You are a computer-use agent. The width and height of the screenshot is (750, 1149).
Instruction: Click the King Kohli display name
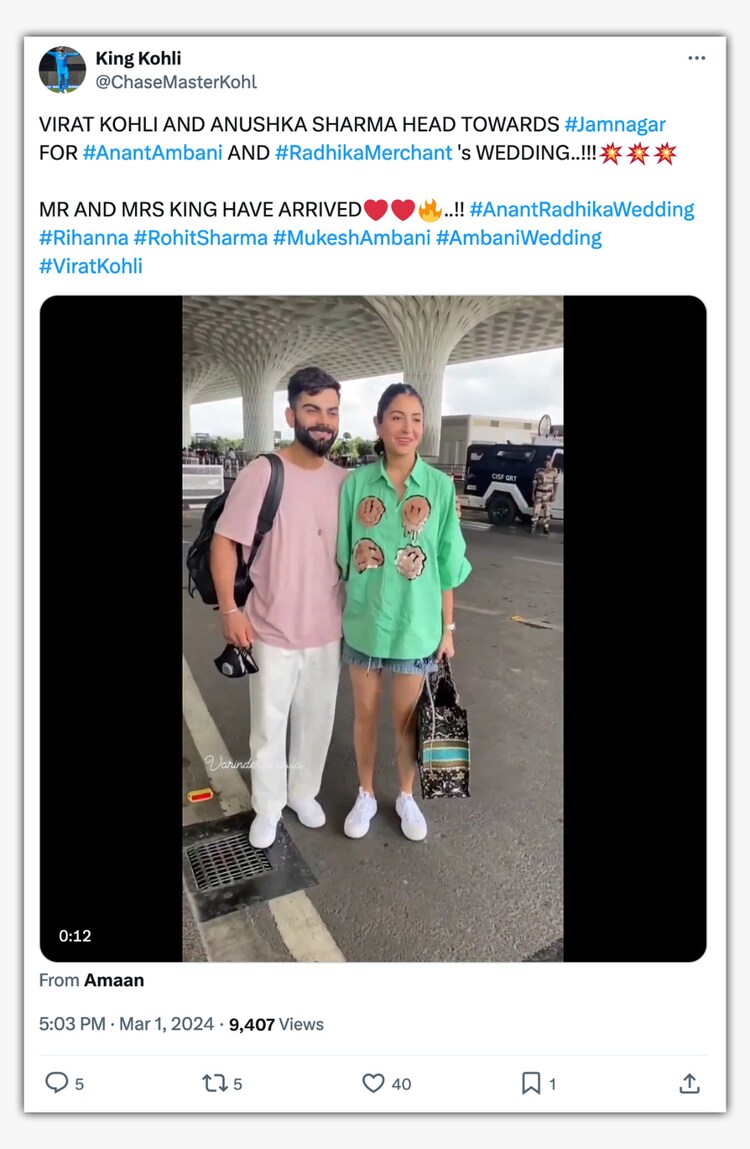(x=138, y=58)
